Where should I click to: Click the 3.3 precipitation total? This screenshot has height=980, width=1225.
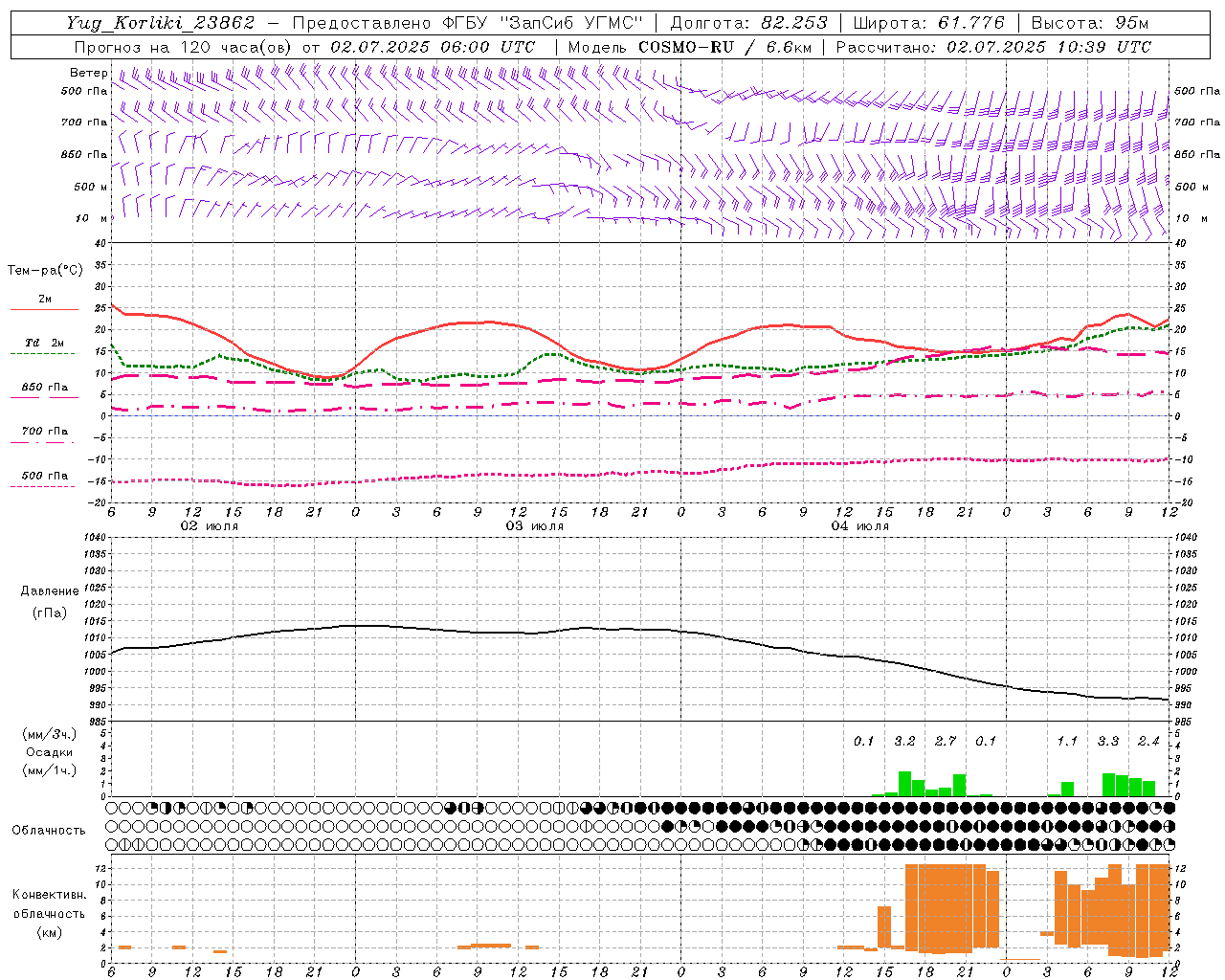coord(1108,741)
